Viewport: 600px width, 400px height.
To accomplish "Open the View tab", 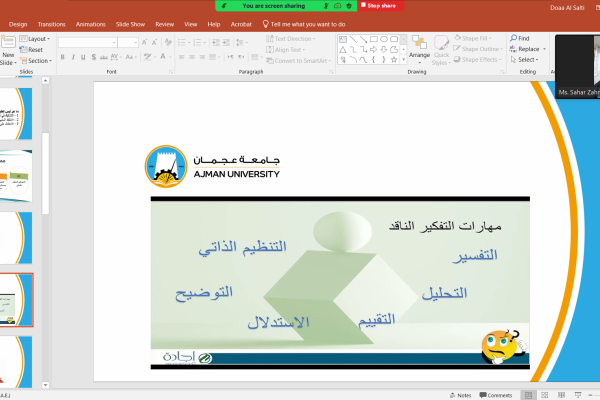I will (191, 24).
